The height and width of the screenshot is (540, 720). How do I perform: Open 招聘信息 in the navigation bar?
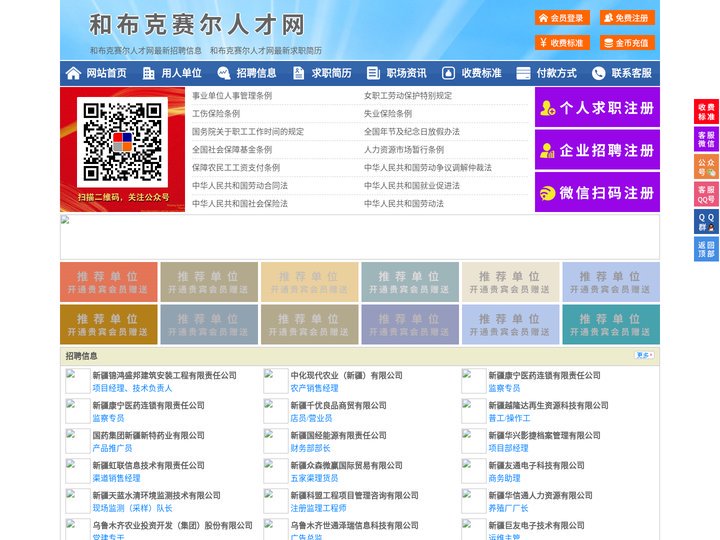(x=256, y=73)
